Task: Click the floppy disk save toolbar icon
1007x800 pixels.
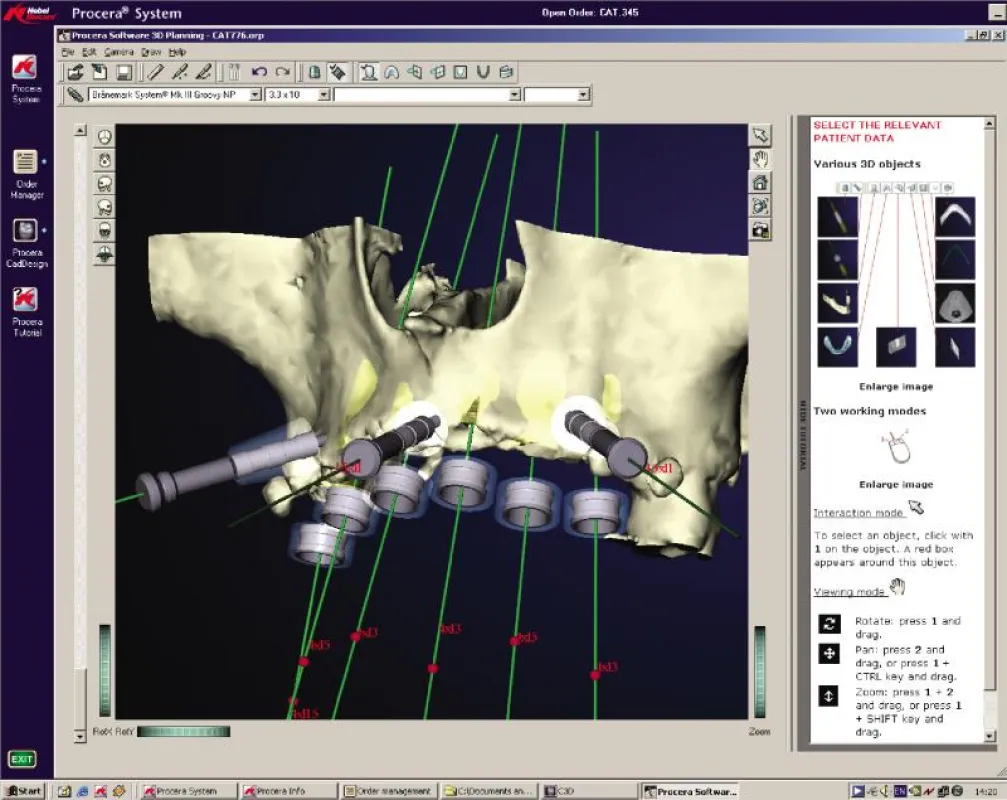Action: click(124, 72)
